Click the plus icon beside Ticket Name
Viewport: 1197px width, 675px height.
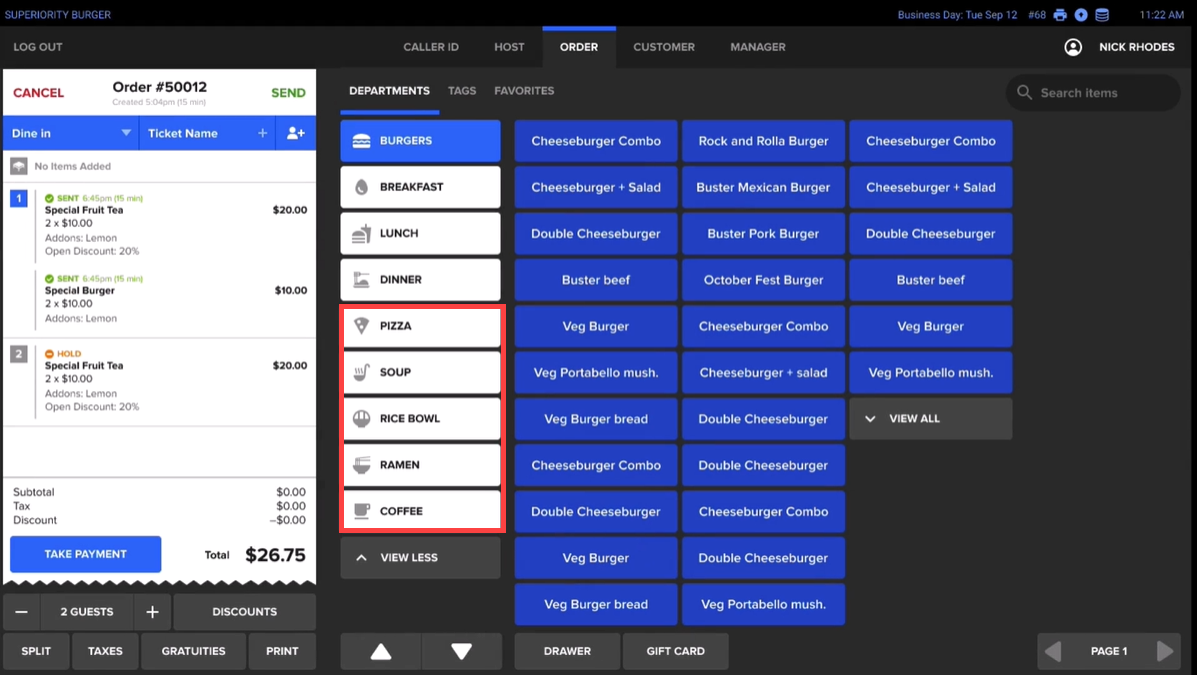[263, 133]
